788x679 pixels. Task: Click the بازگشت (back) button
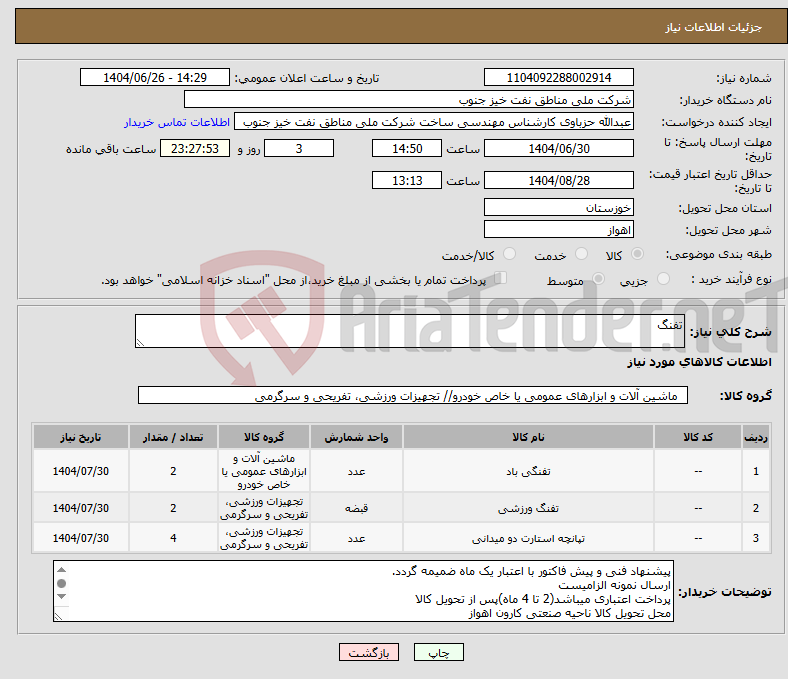click(369, 652)
